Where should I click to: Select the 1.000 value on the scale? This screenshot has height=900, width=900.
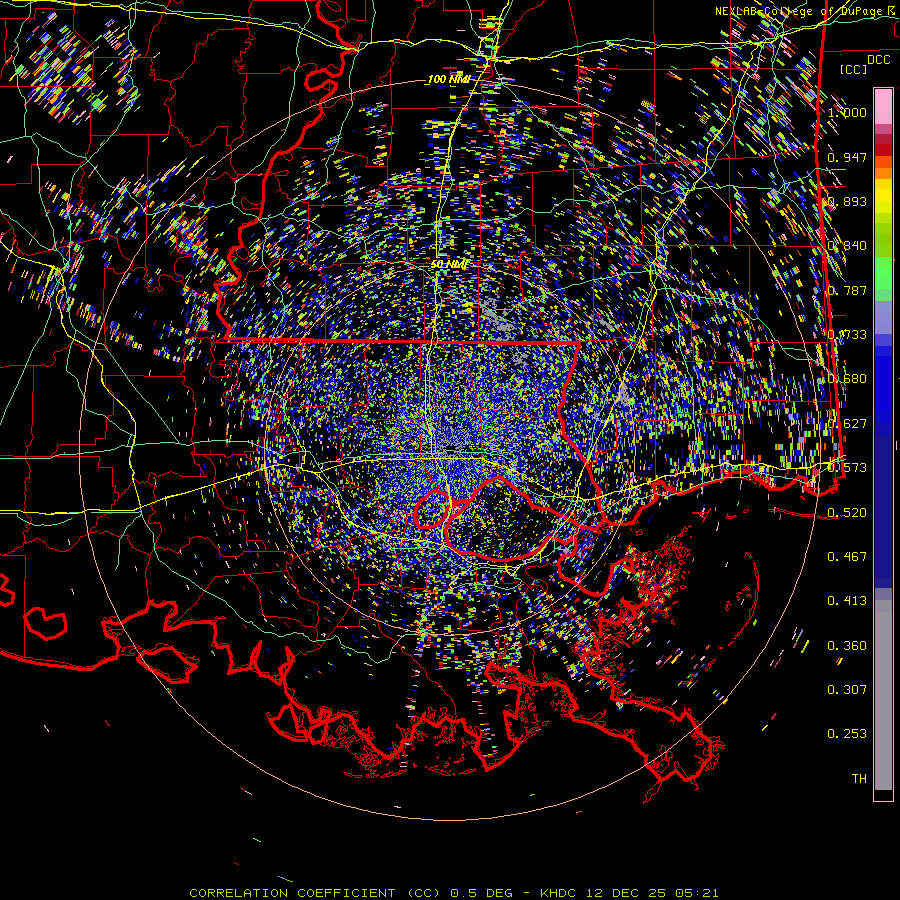(x=847, y=112)
